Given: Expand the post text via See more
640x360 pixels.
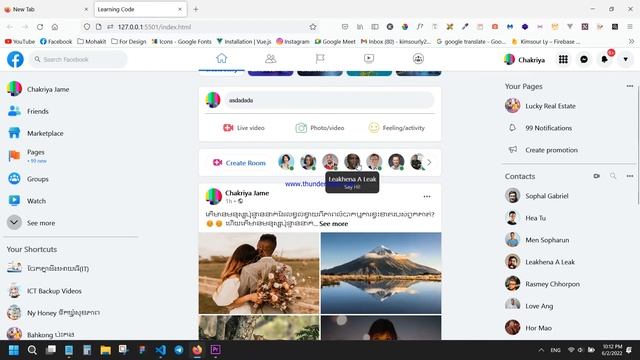Looking at the screenshot, I should pyautogui.click(x=333, y=224).
